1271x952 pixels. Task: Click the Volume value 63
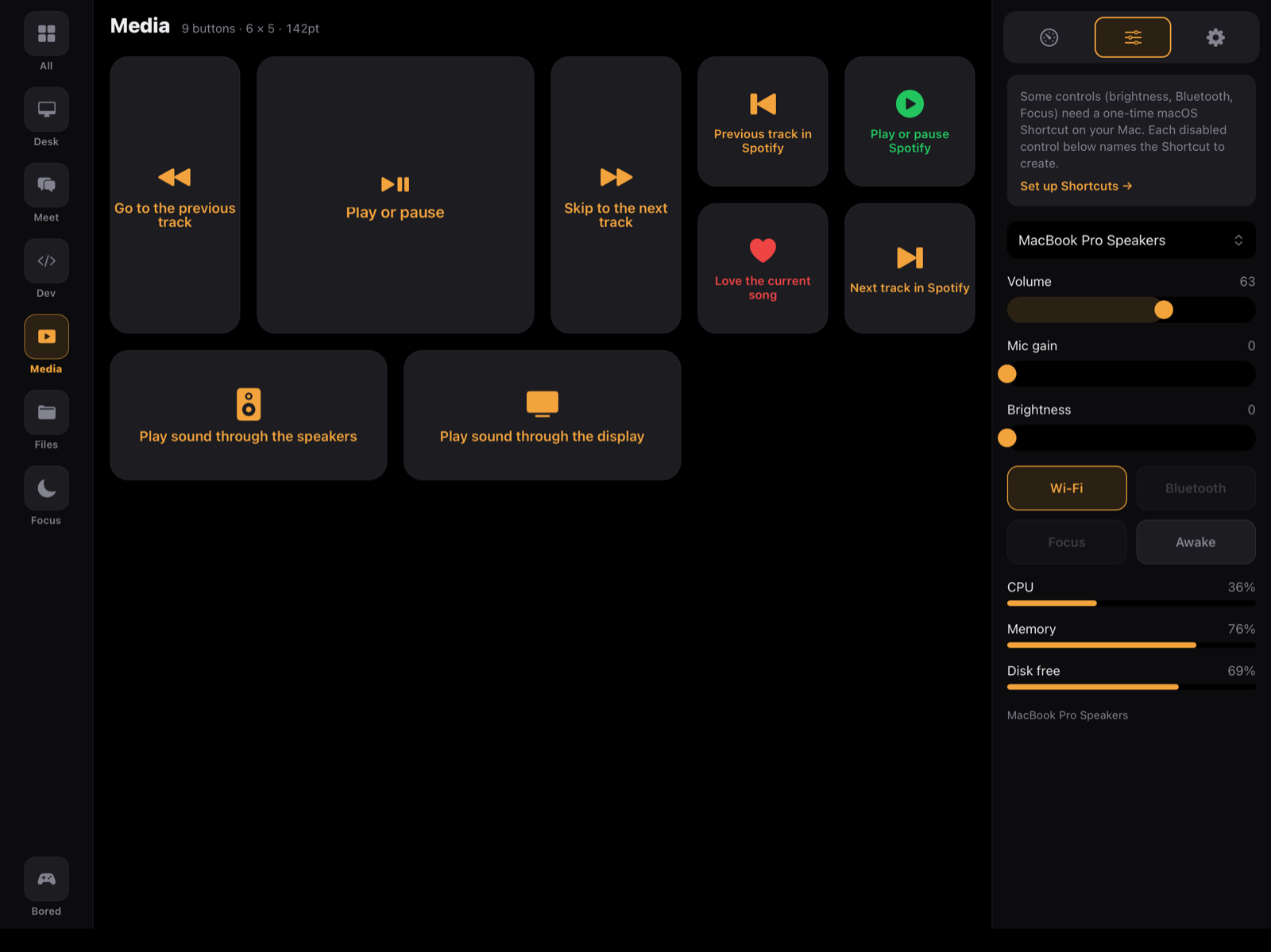point(1247,282)
